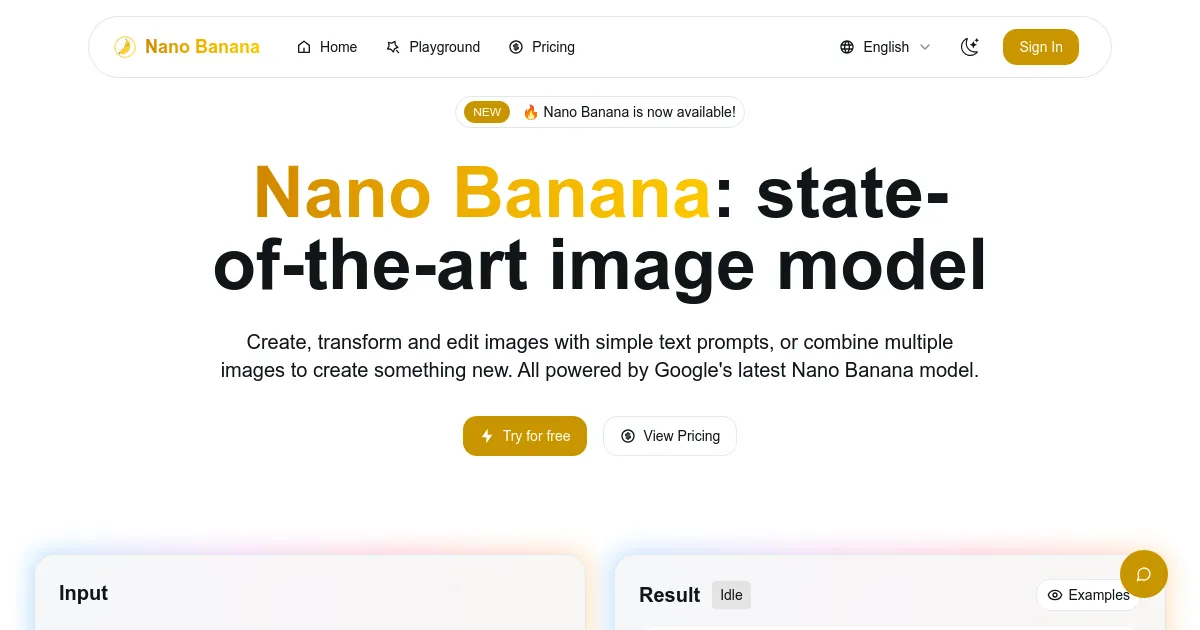Screen dimensions: 1200x630
Task: Open the chat bubble in the corner
Action: (1144, 574)
